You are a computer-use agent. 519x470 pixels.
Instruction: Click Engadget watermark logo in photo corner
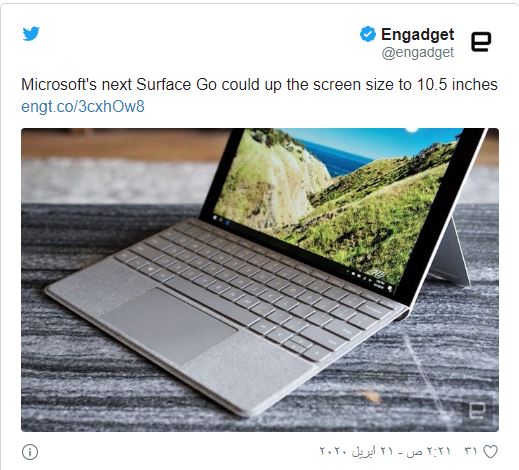click(477, 410)
